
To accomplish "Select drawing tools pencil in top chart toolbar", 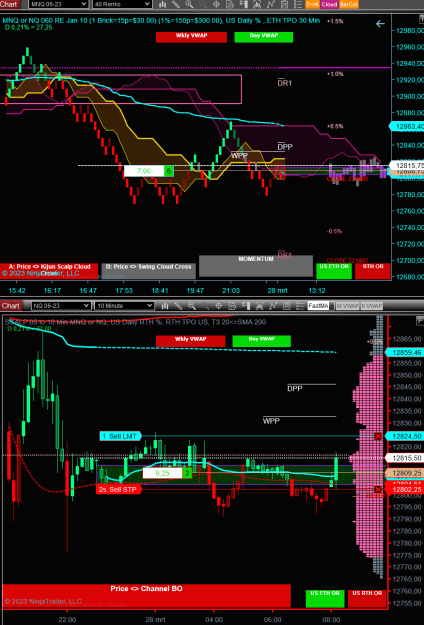I will click(x=175, y=4).
